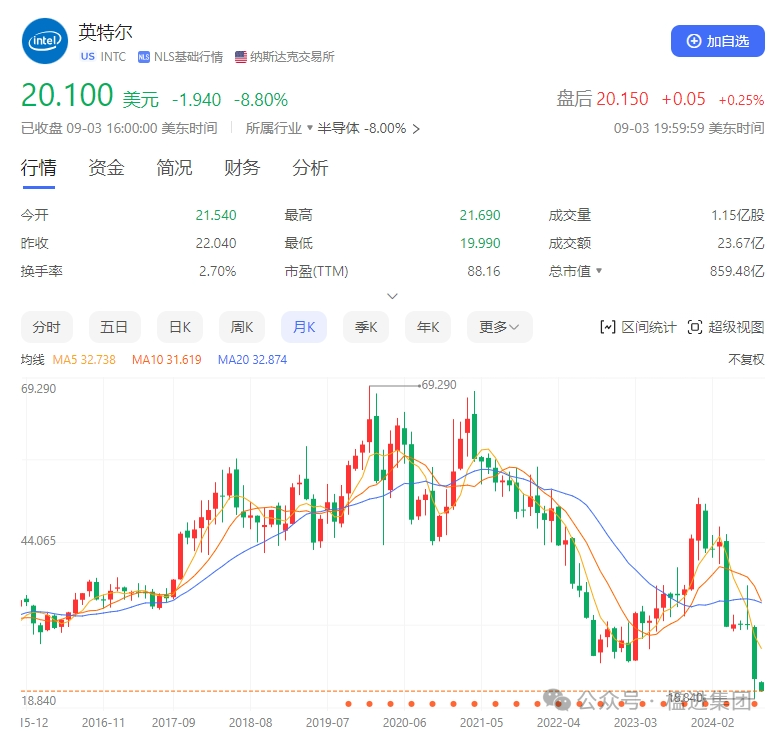This screenshot has width=776, height=731.
Task: Click the 不复权 adjustment setting
Action: pos(746,360)
